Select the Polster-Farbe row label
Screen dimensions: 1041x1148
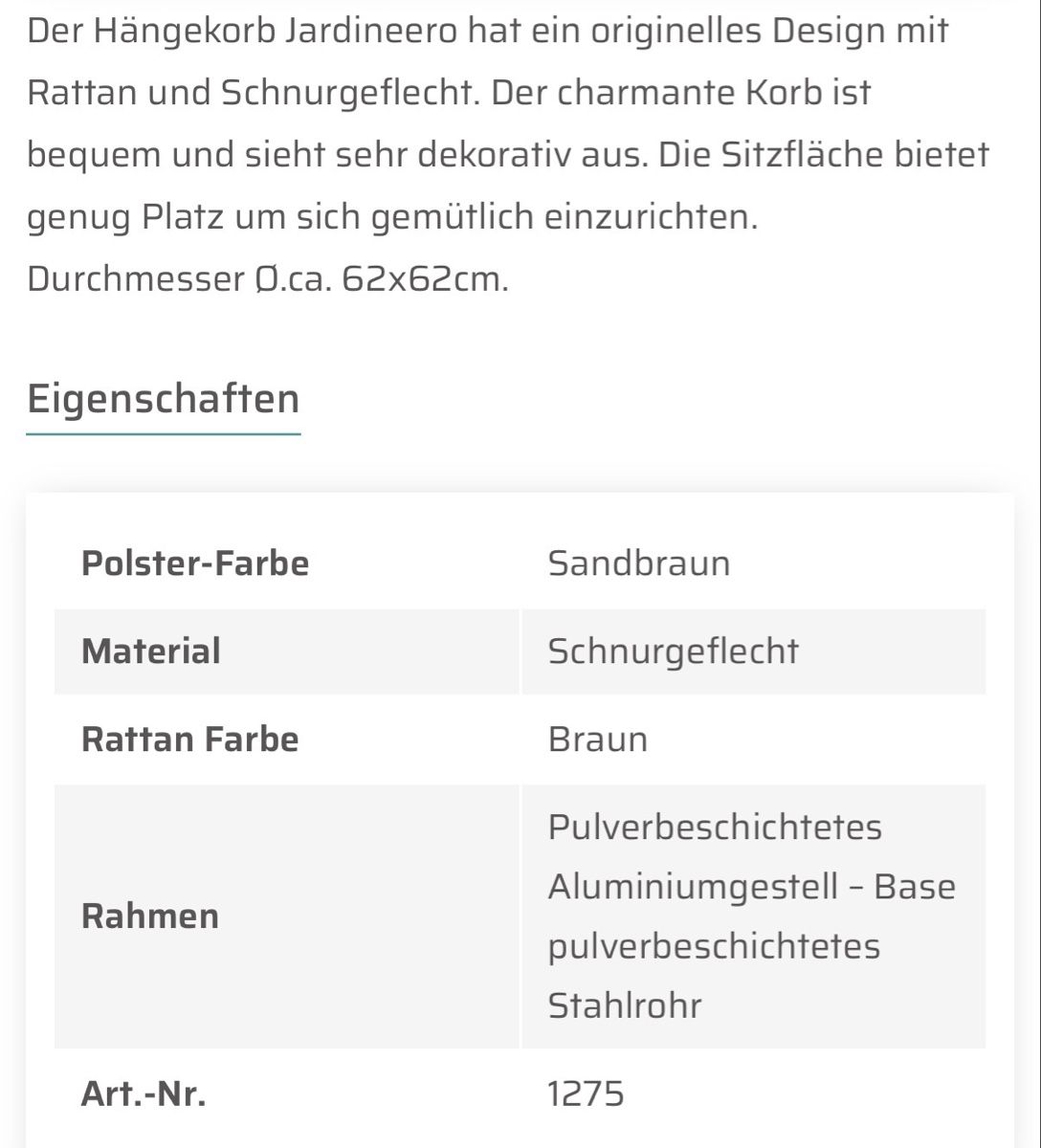195,563
